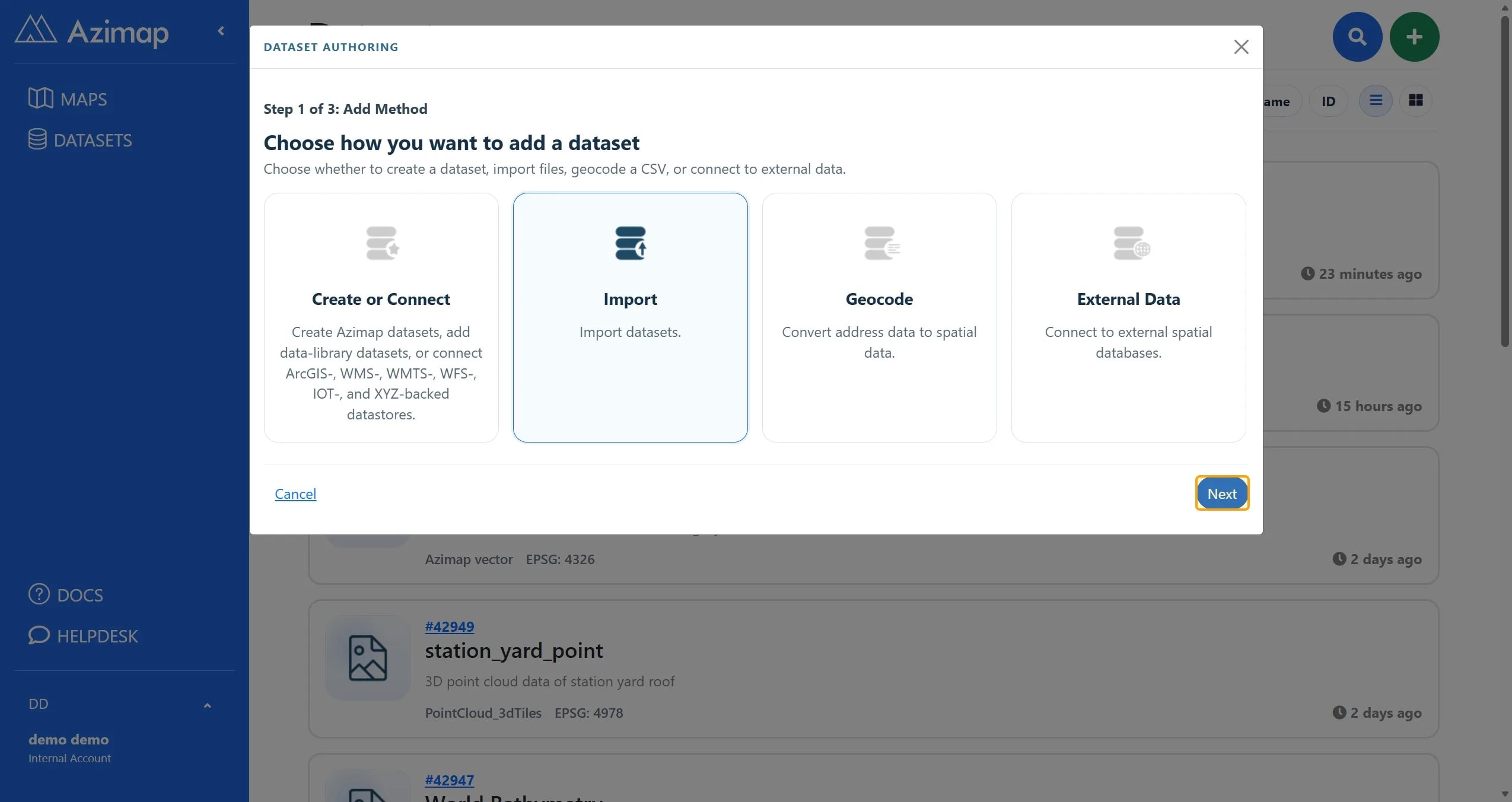
Task: Select the Create or Connect database icon
Action: [383, 243]
